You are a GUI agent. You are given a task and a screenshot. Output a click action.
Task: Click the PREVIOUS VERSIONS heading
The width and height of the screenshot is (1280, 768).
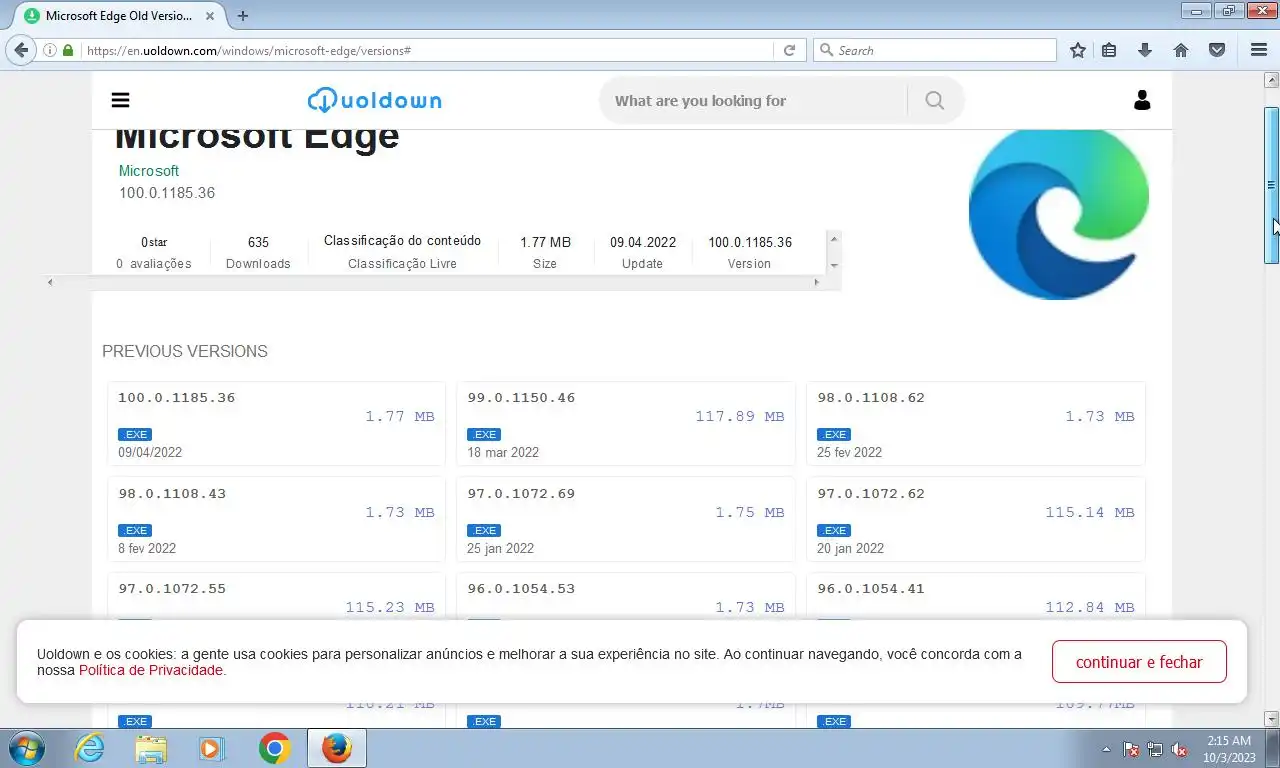click(185, 352)
